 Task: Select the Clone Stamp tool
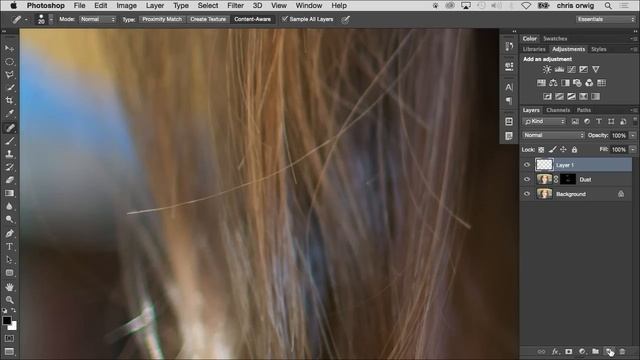(9, 154)
